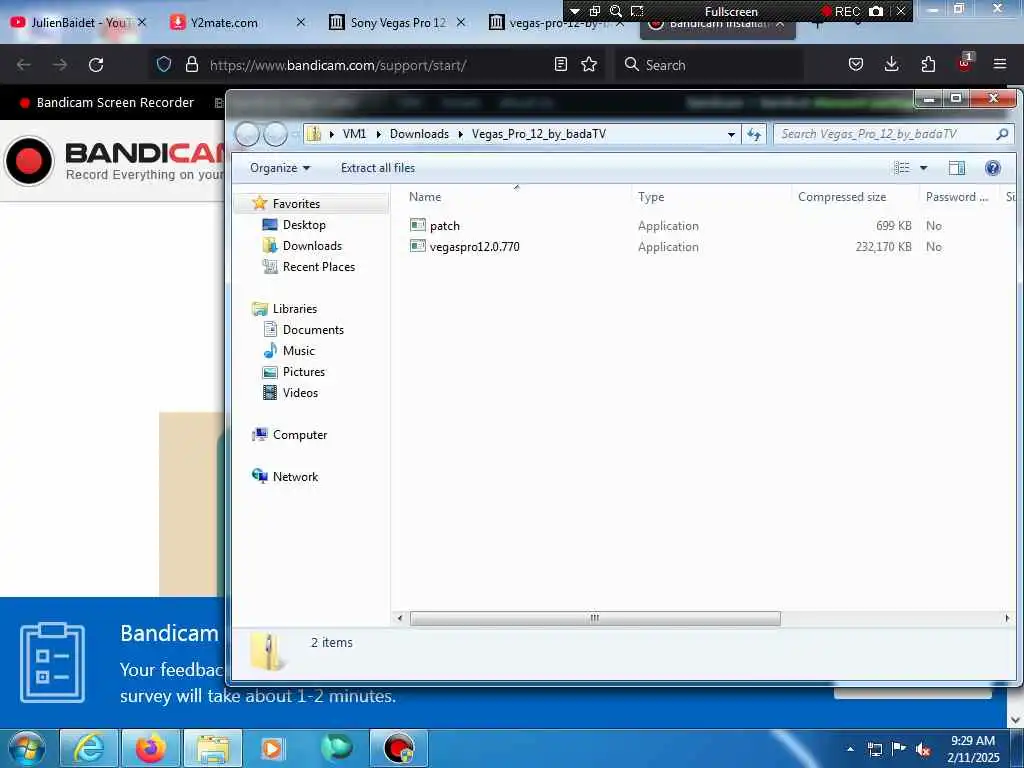1024x768 pixels.
Task: Go forward with the Explorer forward button
Action: [x=275, y=134]
